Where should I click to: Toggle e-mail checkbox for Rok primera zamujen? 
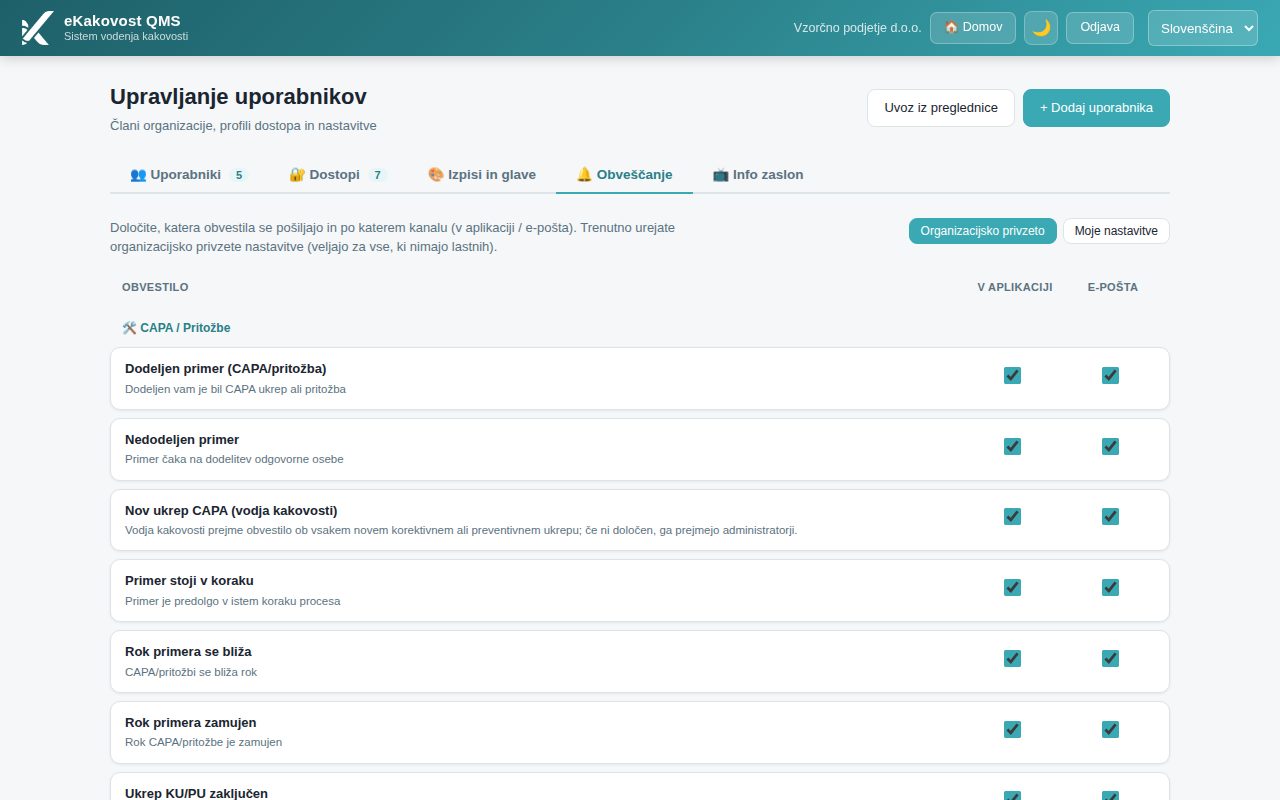pyautogui.click(x=1110, y=729)
